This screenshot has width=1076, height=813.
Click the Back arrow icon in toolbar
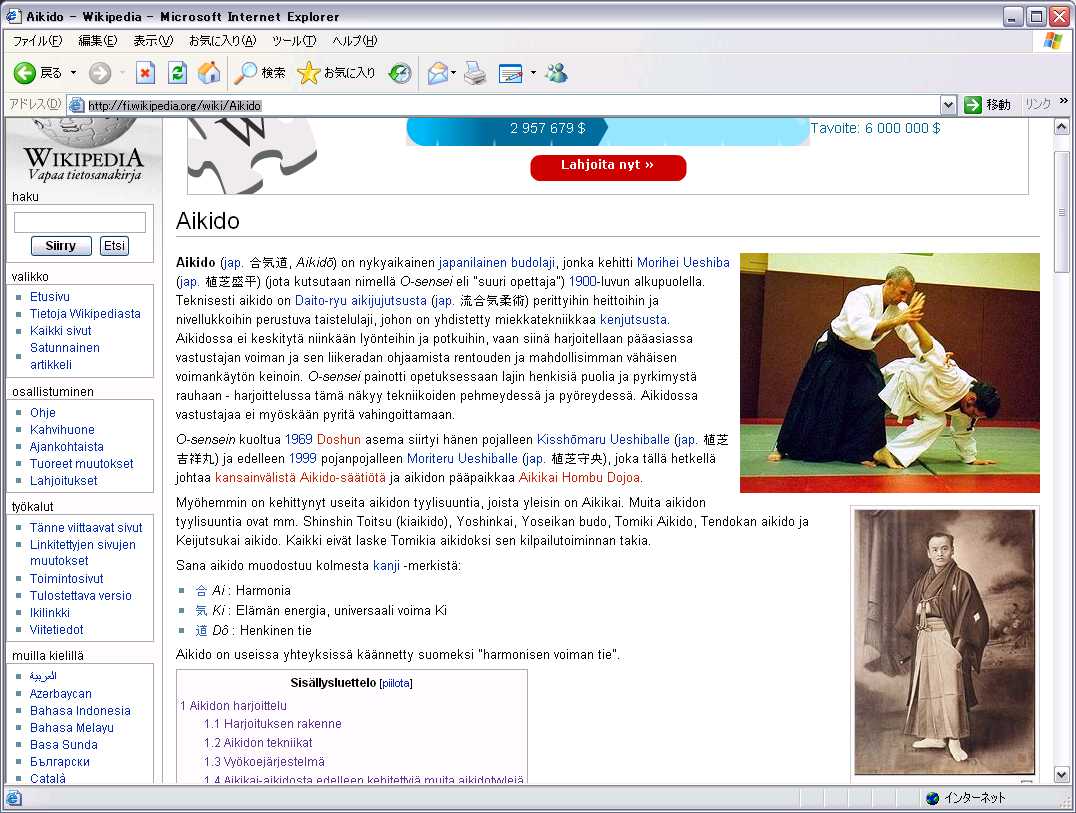[25, 73]
